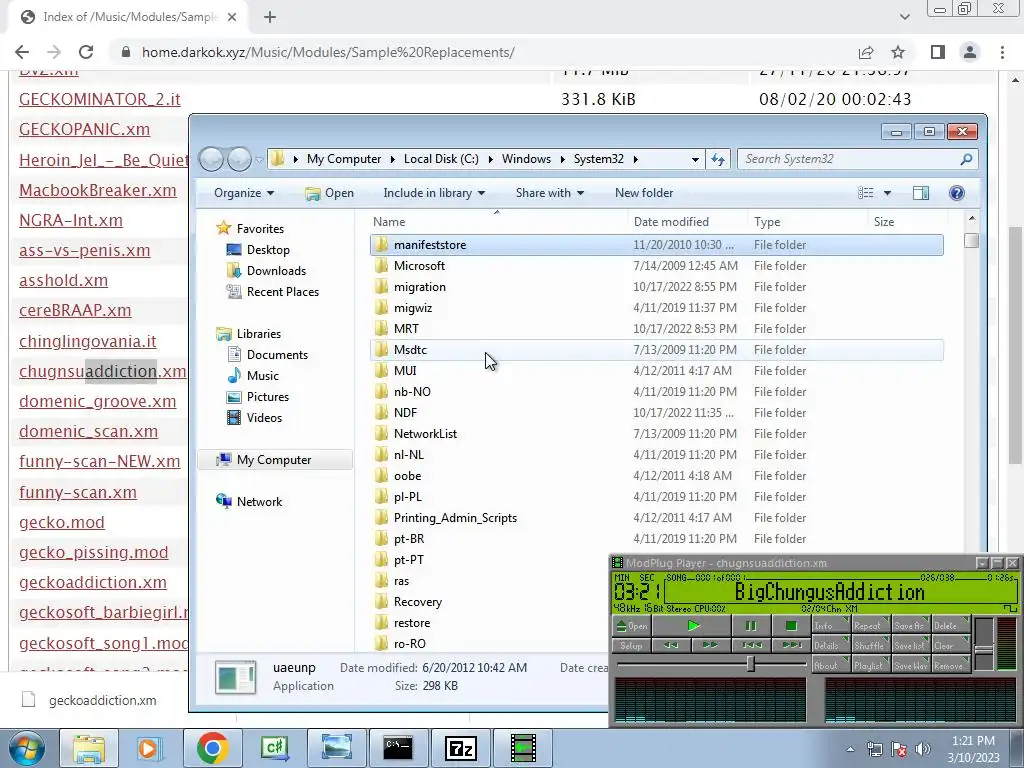
Task: Skip to previous track in ModPlug Player
Action: (751, 645)
